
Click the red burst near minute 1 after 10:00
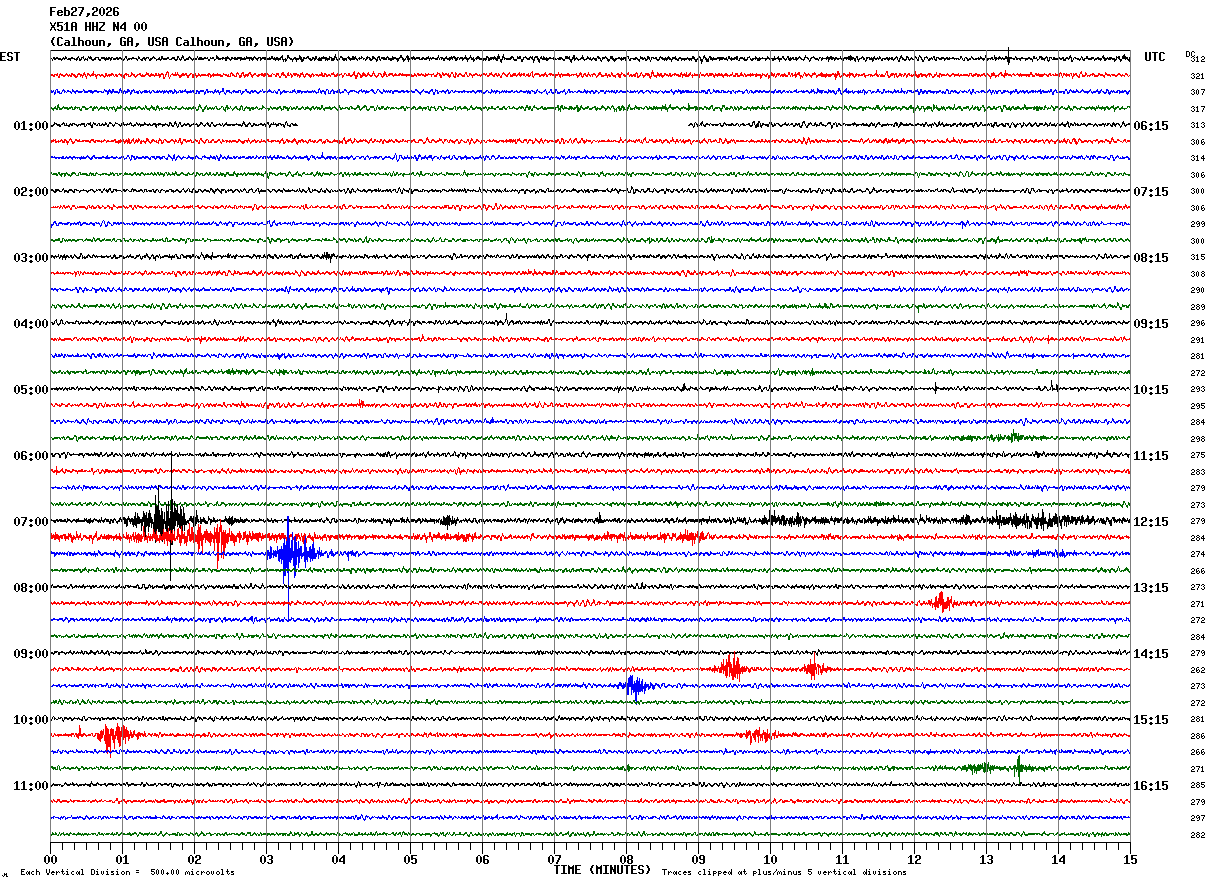coord(114,736)
